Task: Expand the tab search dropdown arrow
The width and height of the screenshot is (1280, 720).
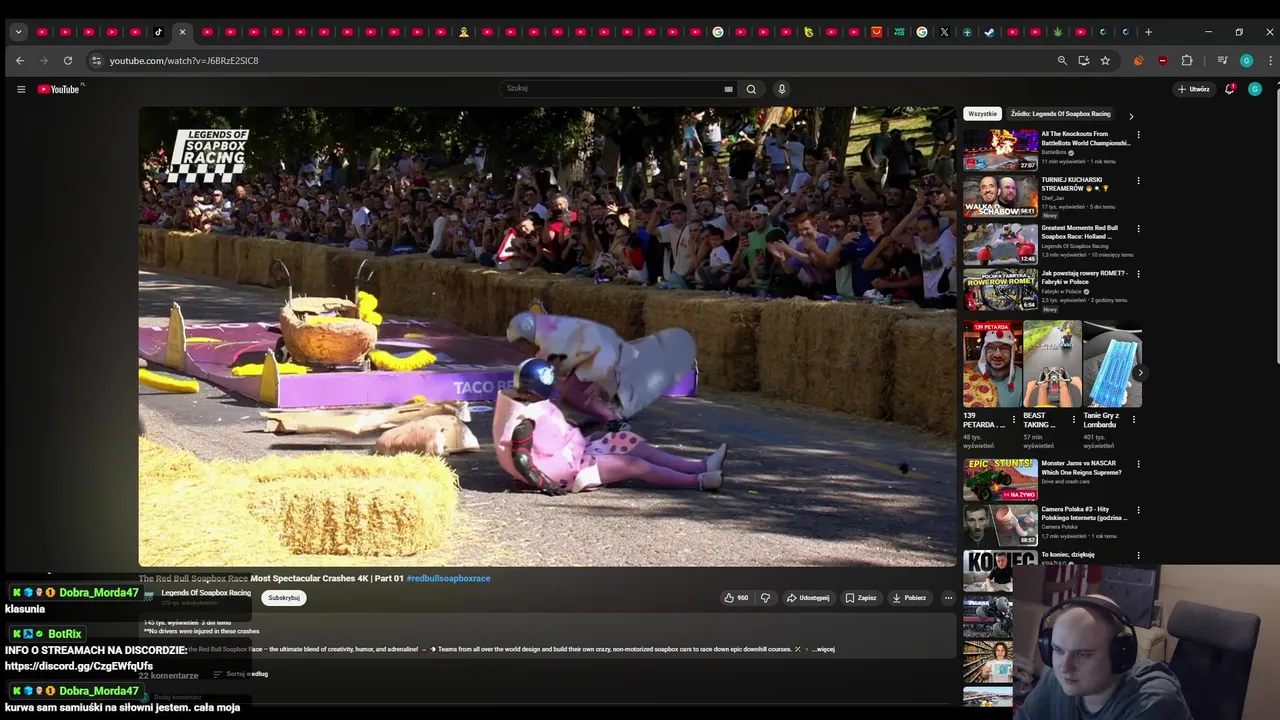Action: pos(18,32)
